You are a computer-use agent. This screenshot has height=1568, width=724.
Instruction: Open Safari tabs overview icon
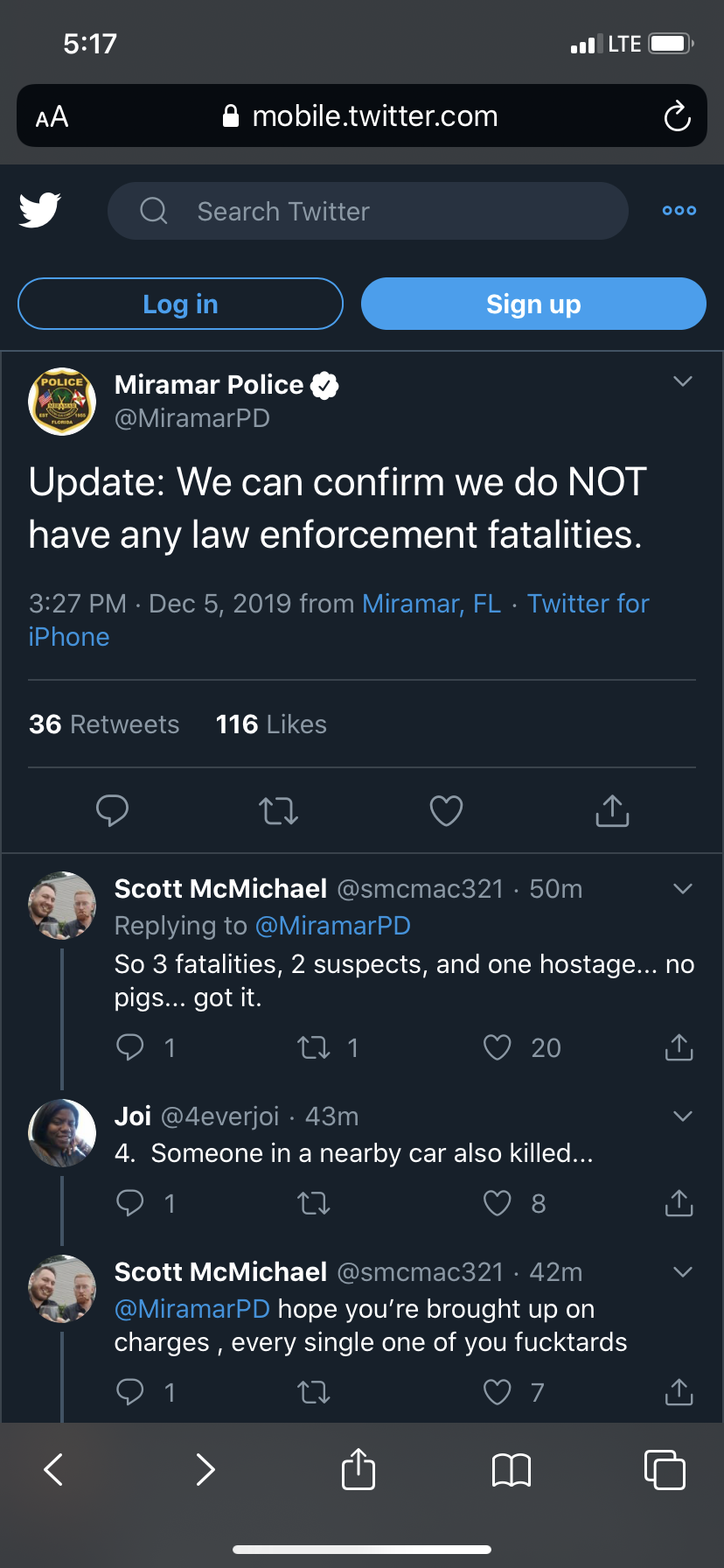[x=665, y=1470]
